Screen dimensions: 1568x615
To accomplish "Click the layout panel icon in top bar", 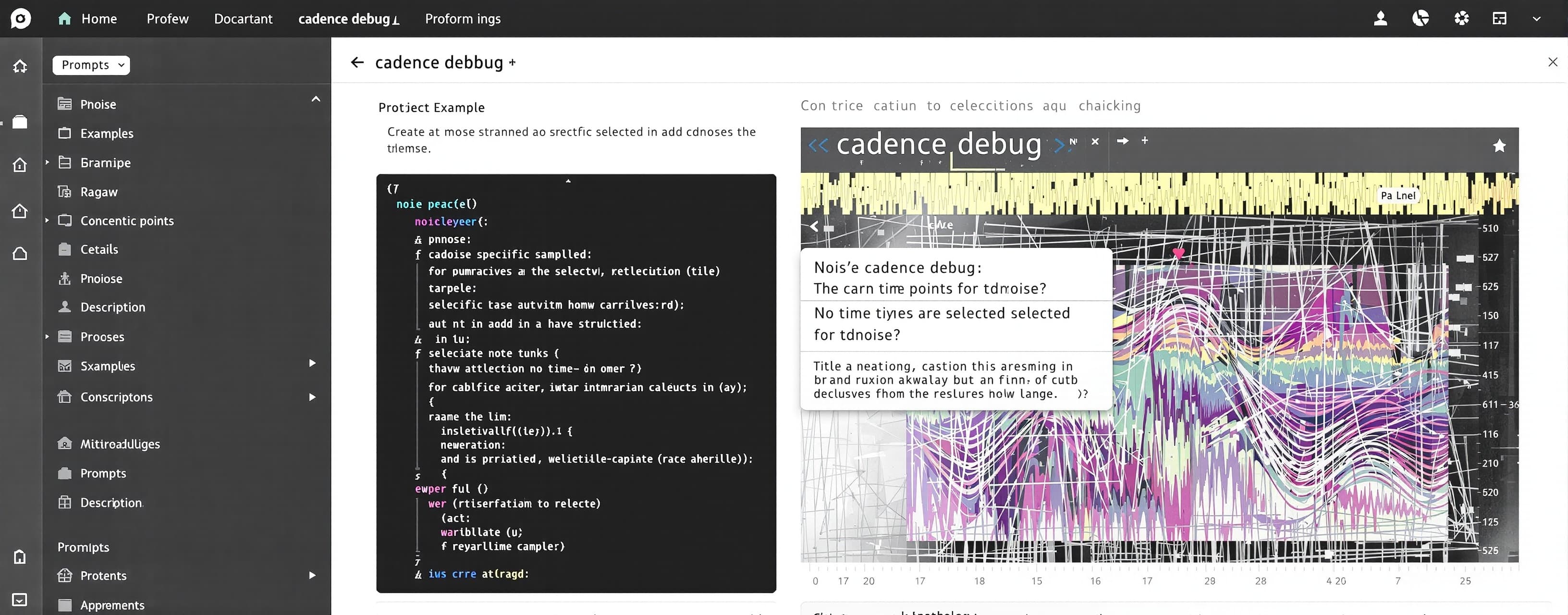I will click(1499, 18).
